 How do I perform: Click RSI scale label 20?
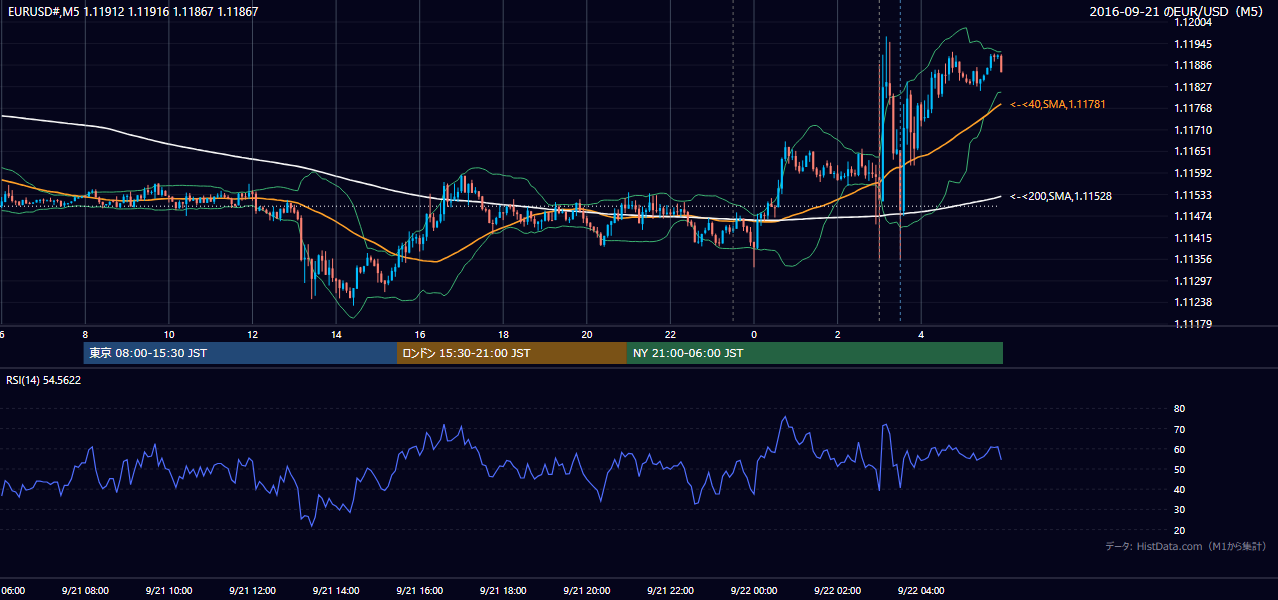pyautogui.click(x=1179, y=530)
